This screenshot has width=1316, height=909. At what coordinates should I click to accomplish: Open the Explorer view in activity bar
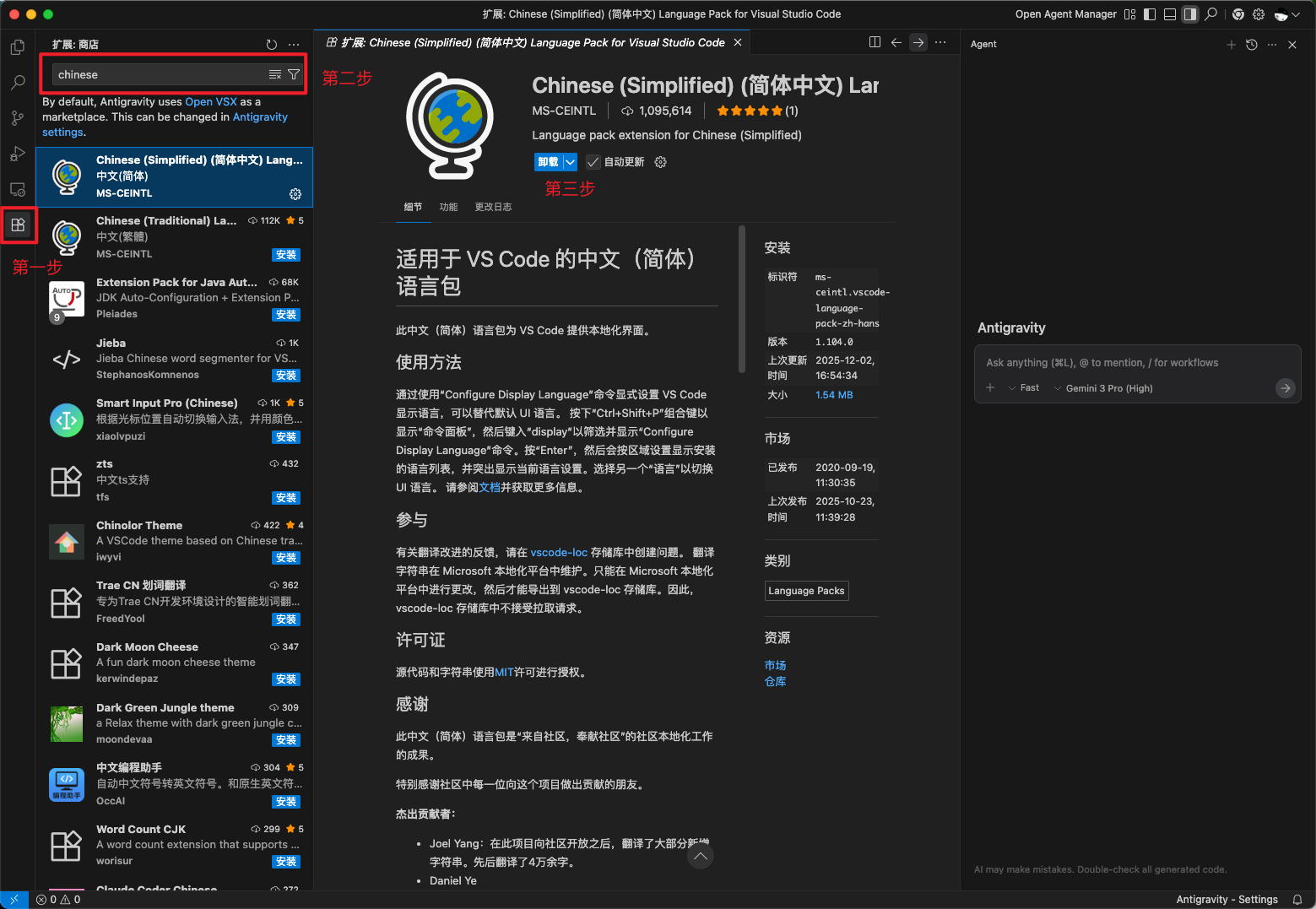(18, 47)
